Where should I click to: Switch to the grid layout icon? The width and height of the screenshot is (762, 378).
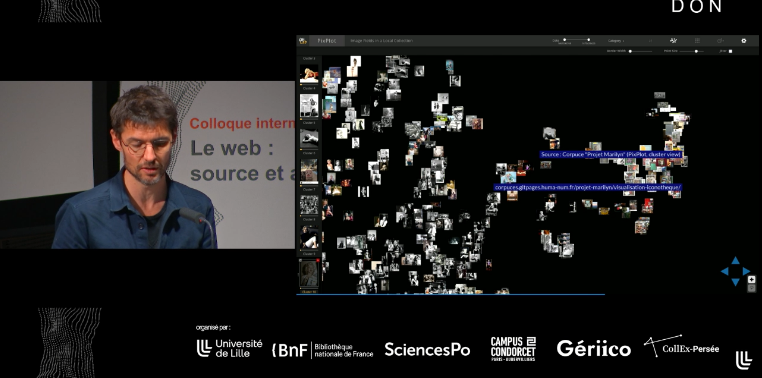[697, 41]
